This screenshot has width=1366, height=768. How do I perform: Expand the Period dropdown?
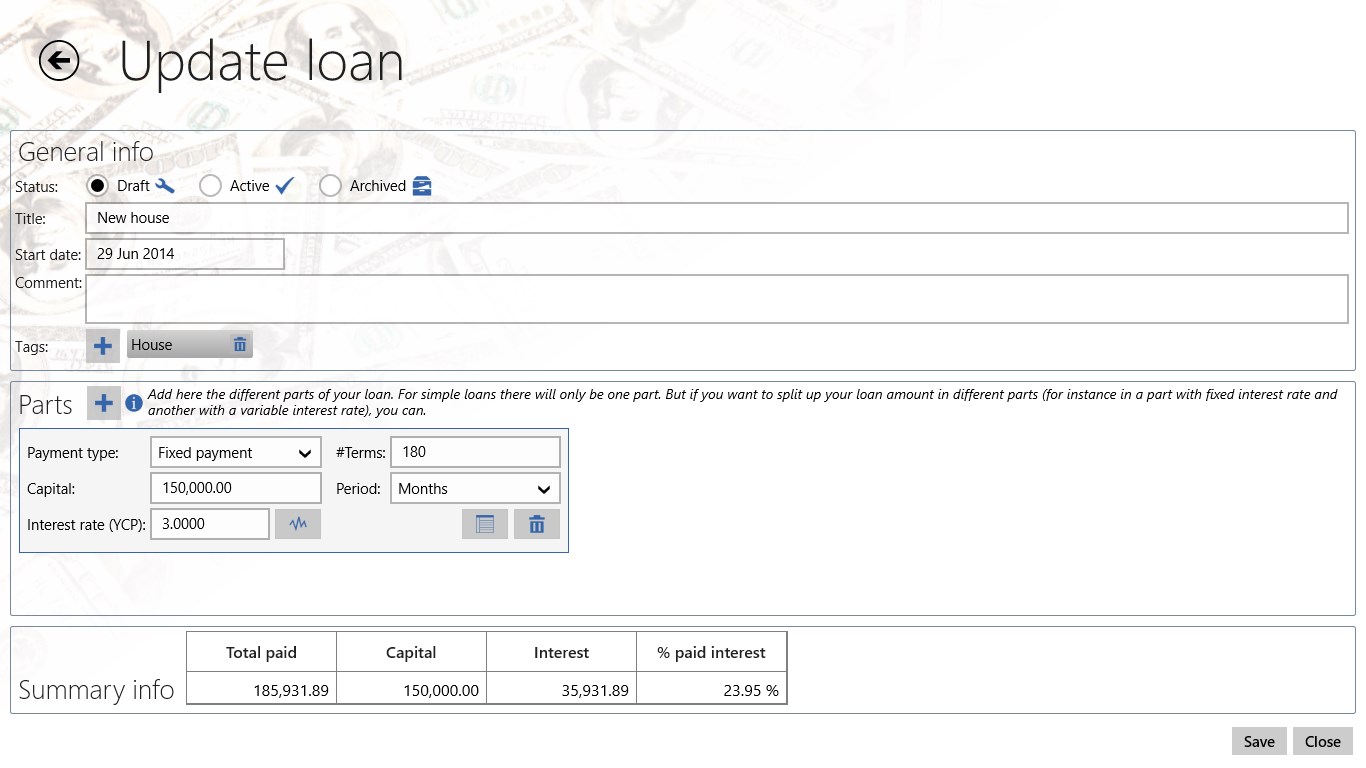(475, 489)
